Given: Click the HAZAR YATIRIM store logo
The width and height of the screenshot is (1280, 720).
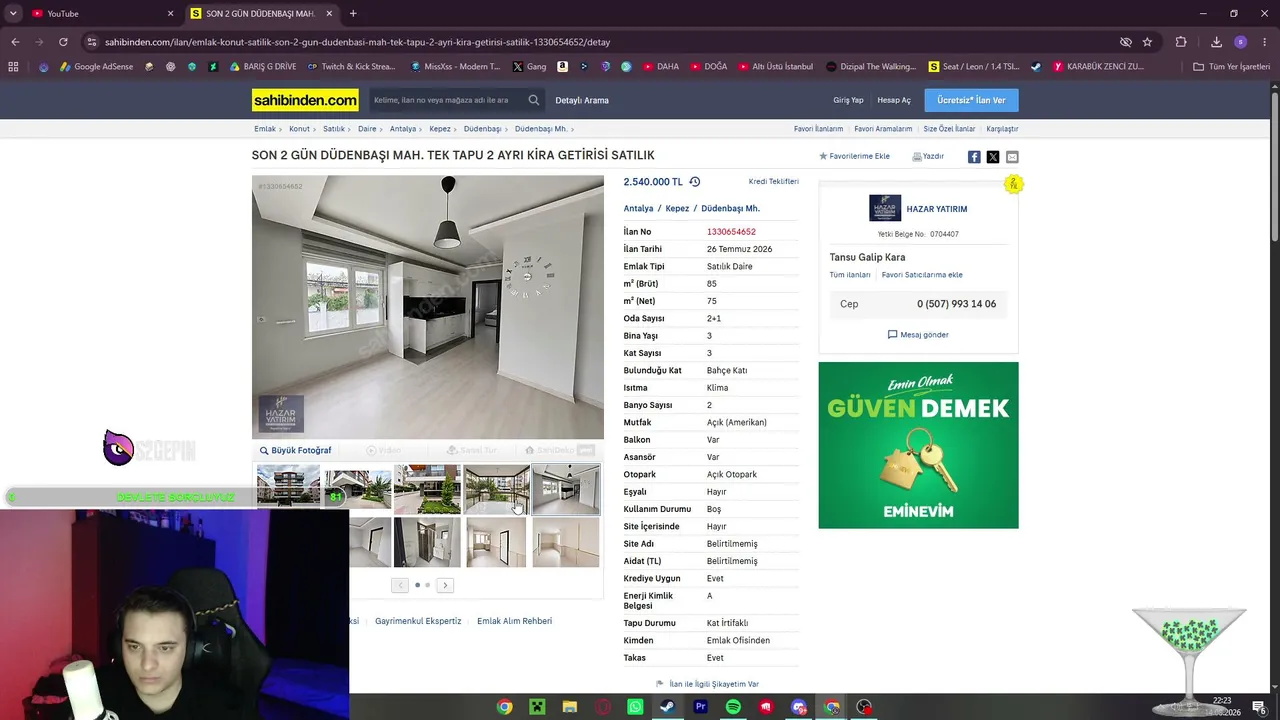Looking at the screenshot, I should [x=885, y=208].
